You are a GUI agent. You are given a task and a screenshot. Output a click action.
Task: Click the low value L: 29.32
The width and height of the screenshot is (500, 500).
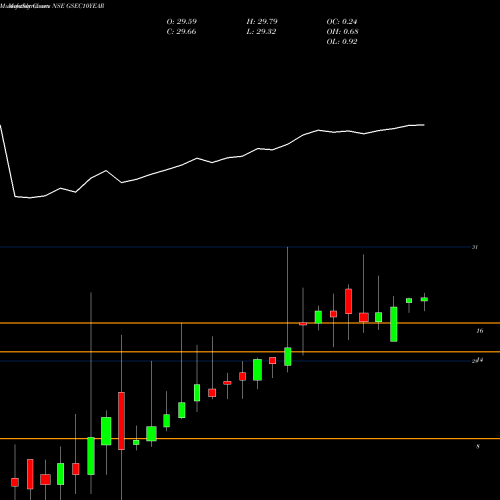pos(261,32)
